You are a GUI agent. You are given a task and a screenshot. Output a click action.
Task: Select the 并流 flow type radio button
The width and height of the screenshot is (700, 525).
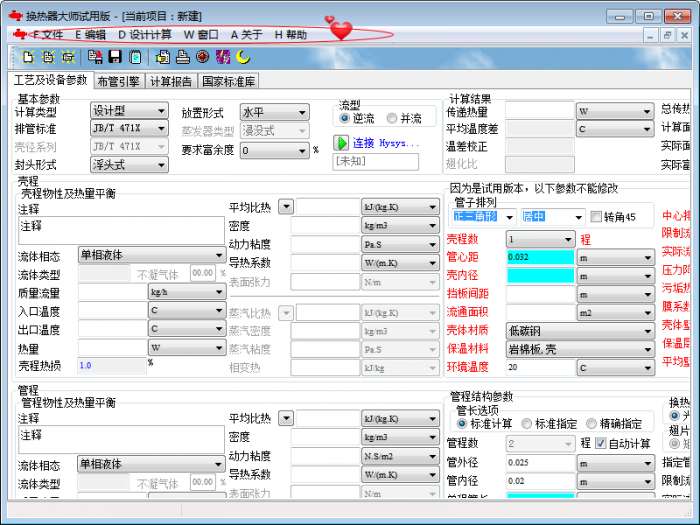point(392,118)
